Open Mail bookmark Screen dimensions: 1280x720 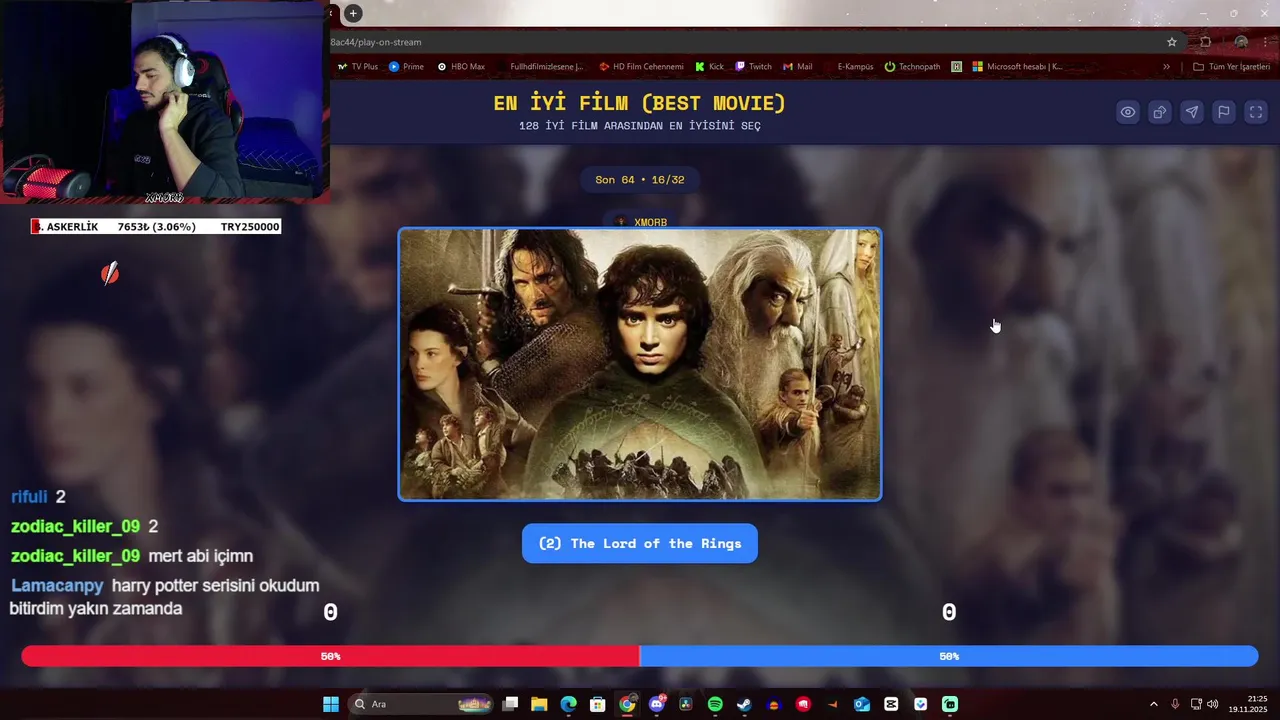point(797,67)
